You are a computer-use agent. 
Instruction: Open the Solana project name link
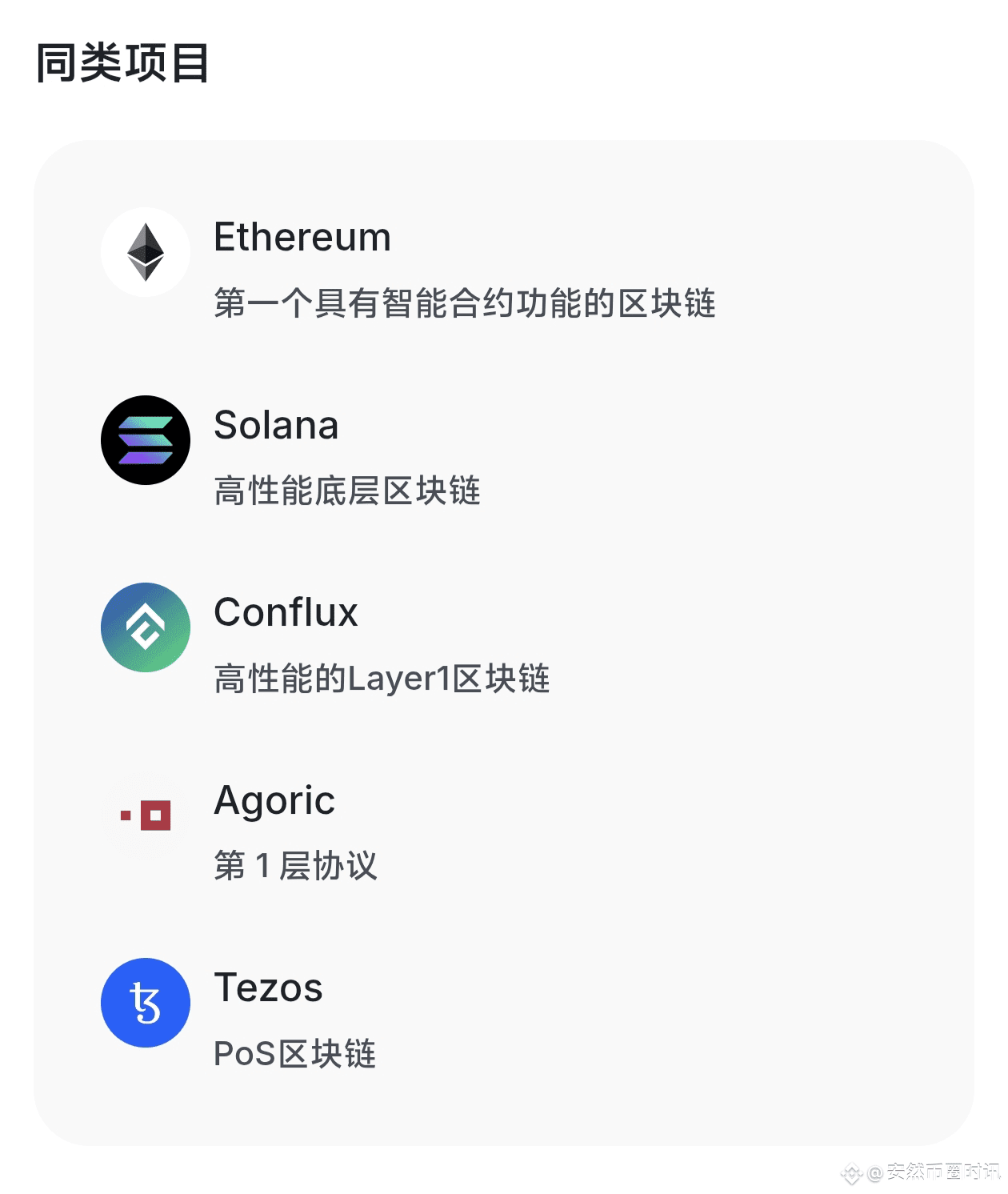pos(276,425)
